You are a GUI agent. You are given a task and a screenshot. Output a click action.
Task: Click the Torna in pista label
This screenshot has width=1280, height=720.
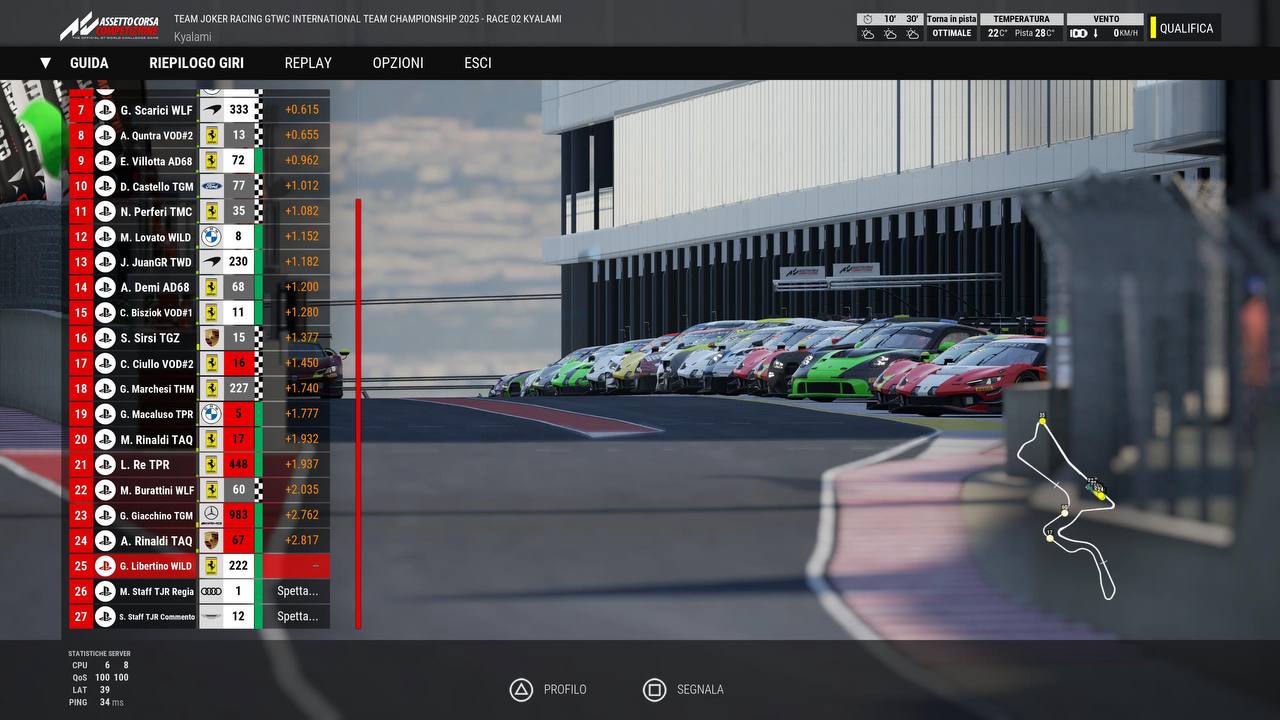click(951, 19)
